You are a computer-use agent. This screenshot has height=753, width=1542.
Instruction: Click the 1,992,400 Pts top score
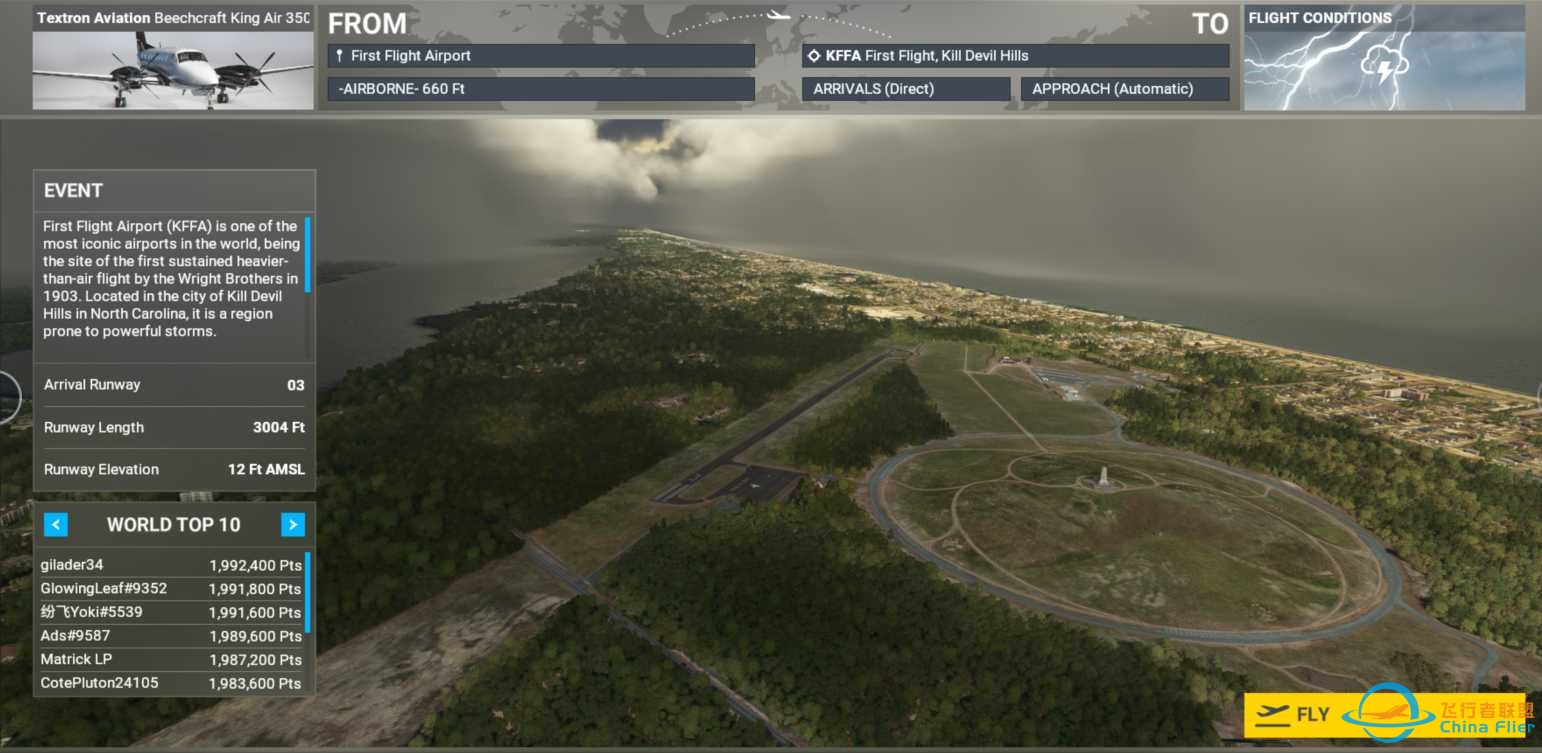[255, 565]
